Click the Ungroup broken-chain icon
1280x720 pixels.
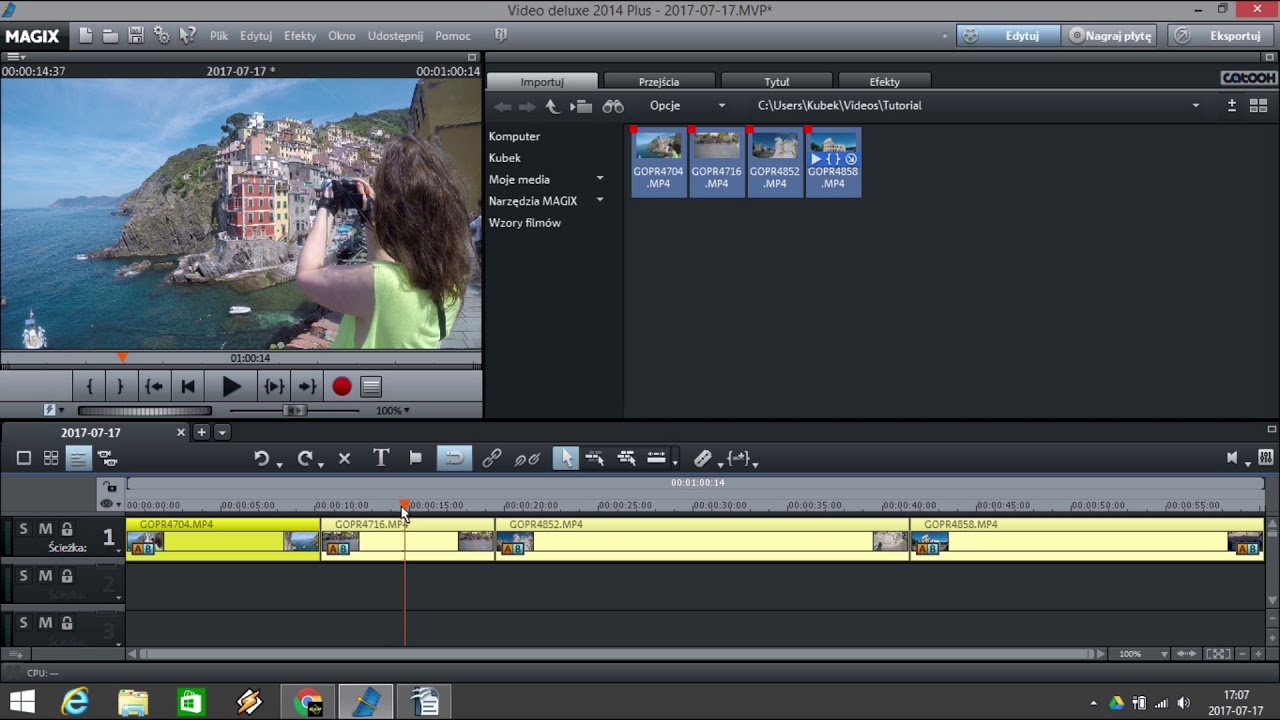tap(527, 459)
